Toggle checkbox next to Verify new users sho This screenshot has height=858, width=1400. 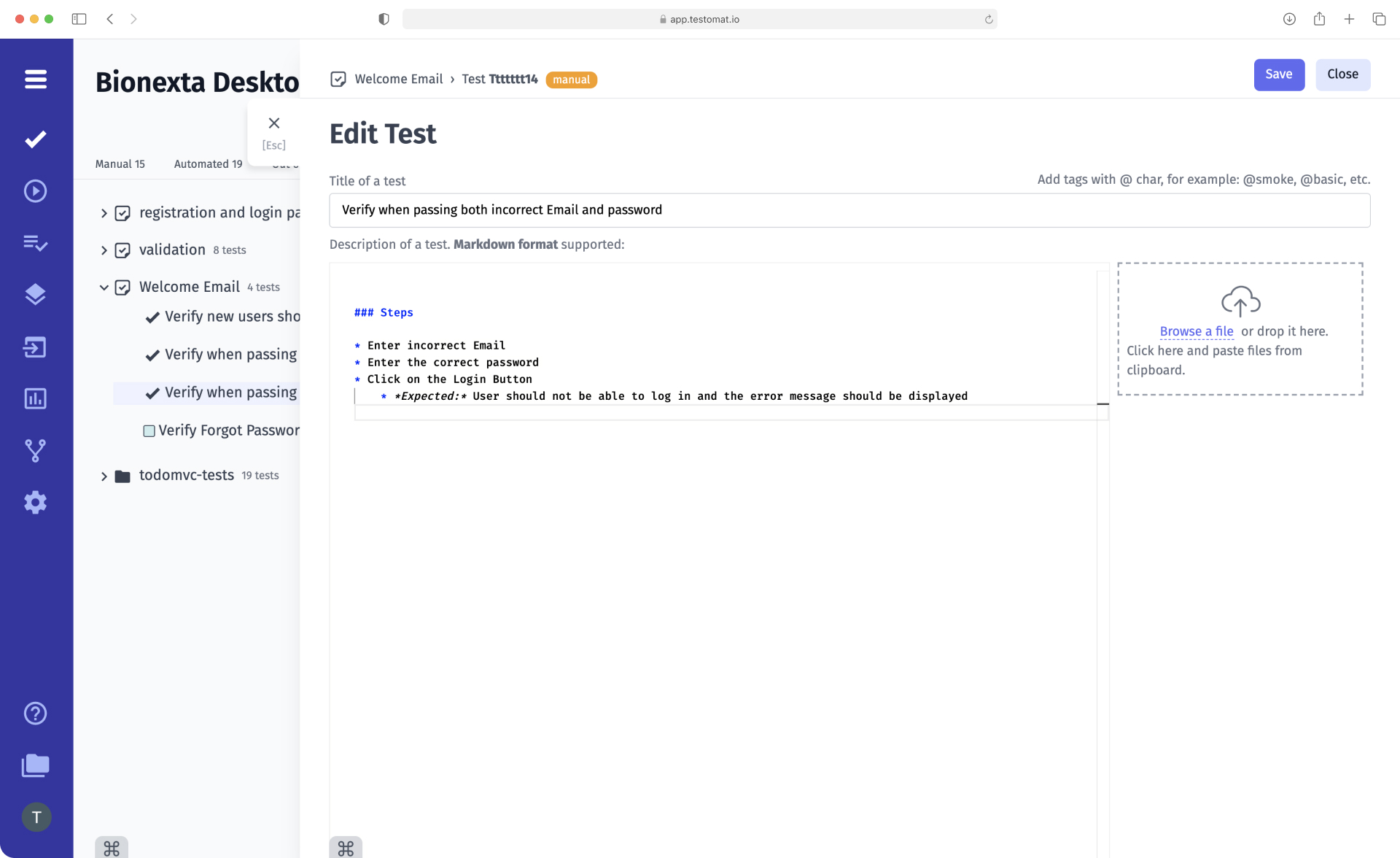[150, 316]
